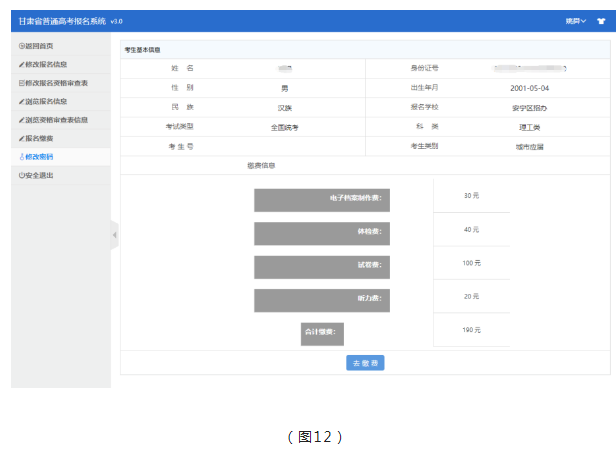This screenshot has height=471, width=616.
Task: Click the 电子档案制作费 gray label
Action: 321,199
